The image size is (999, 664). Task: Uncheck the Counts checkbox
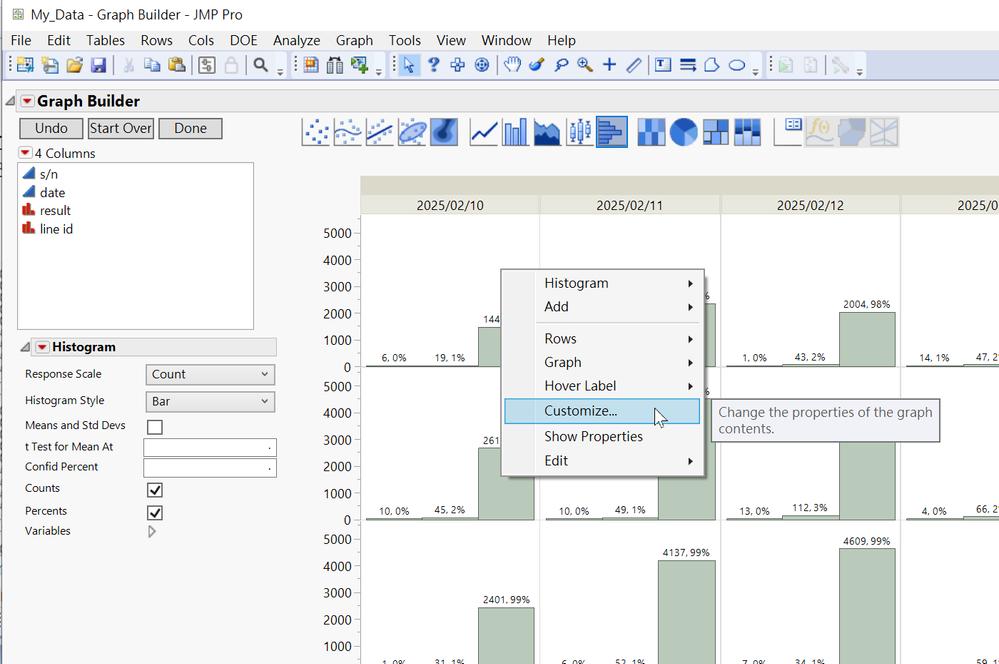click(x=155, y=489)
